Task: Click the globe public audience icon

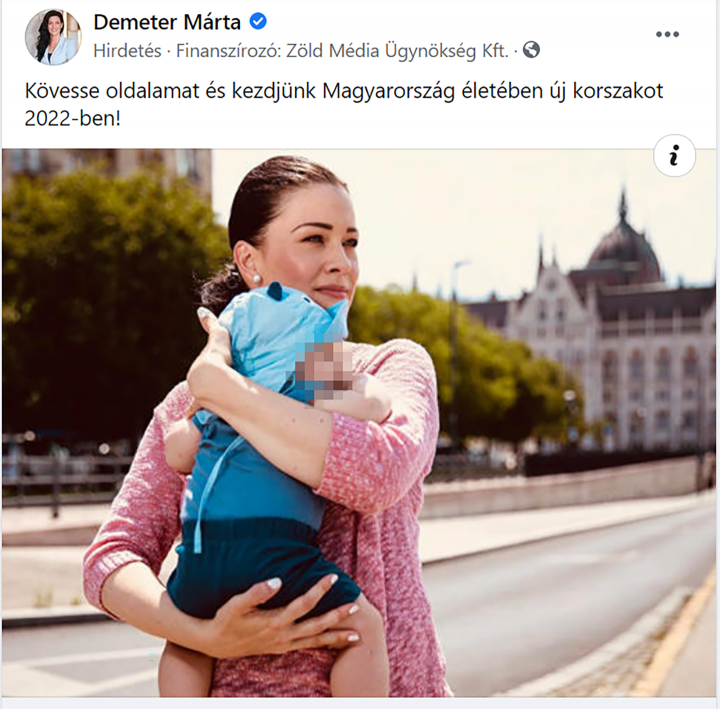Action: tap(531, 50)
